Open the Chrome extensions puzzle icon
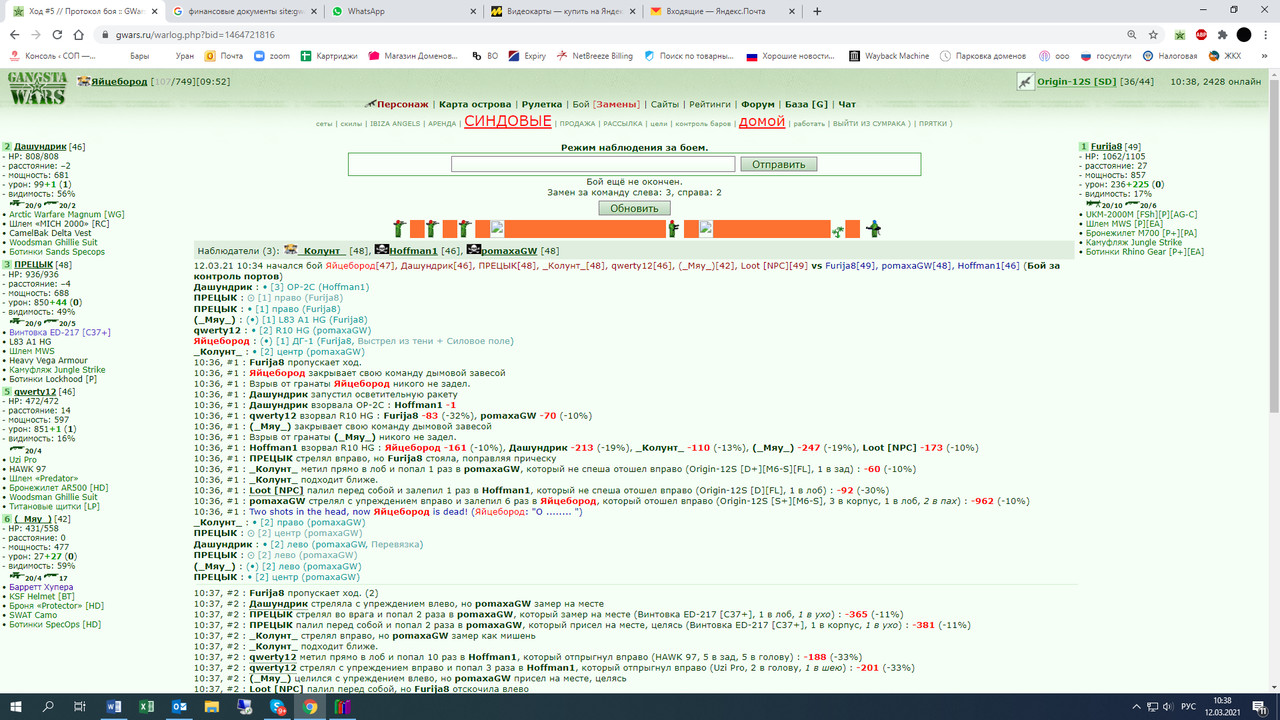 point(1222,34)
